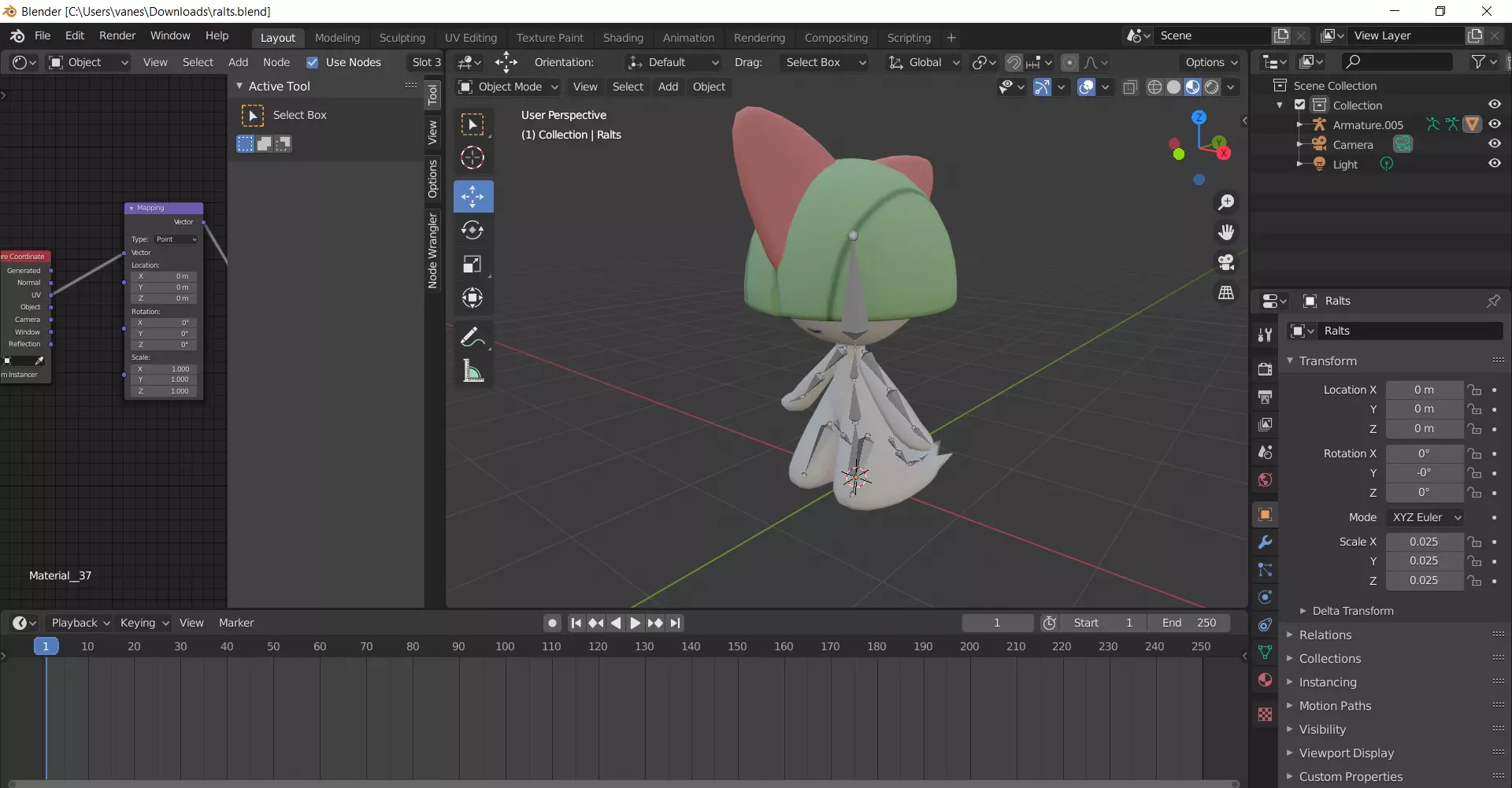Toggle Location X lock icon
The height and width of the screenshot is (788, 1512).
[x=1474, y=390]
